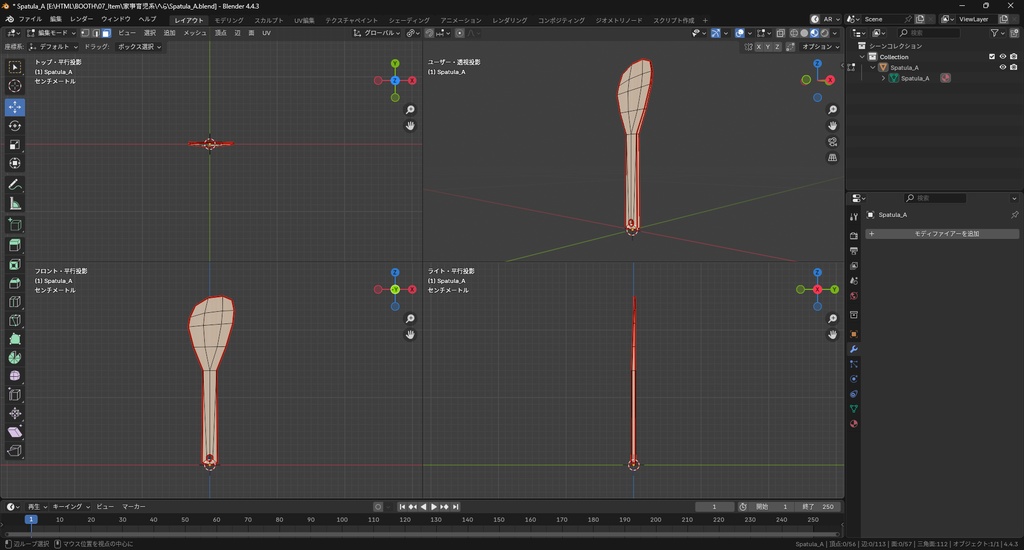The width and height of the screenshot is (1024, 550).
Task: Open the Modifiers properties tab wrench icon
Action: pyautogui.click(x=854, y=349)
